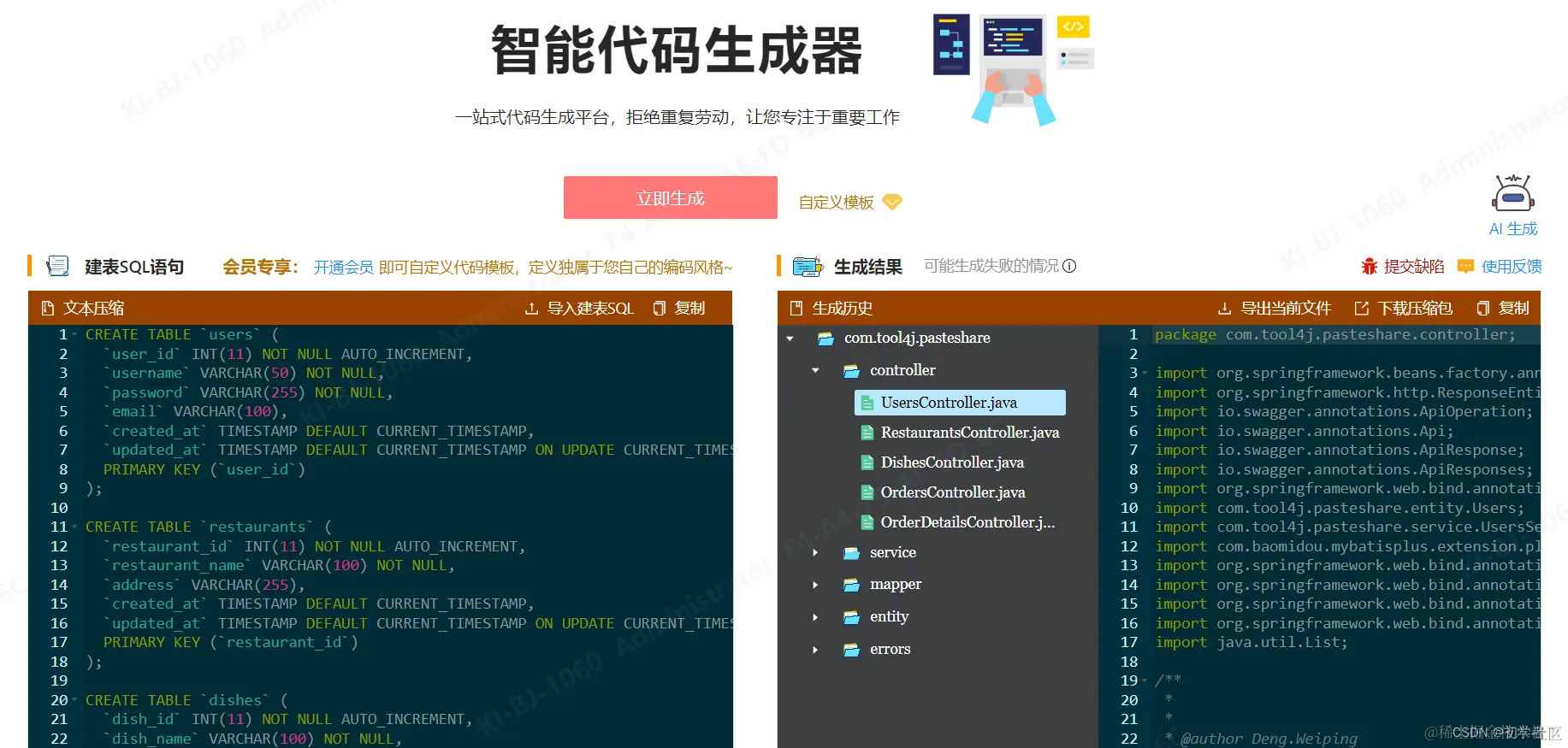The width and height of the screenshot is (1568, 748).
Task: Fold the comment block at line 19
Action: tap(1145, 680)
